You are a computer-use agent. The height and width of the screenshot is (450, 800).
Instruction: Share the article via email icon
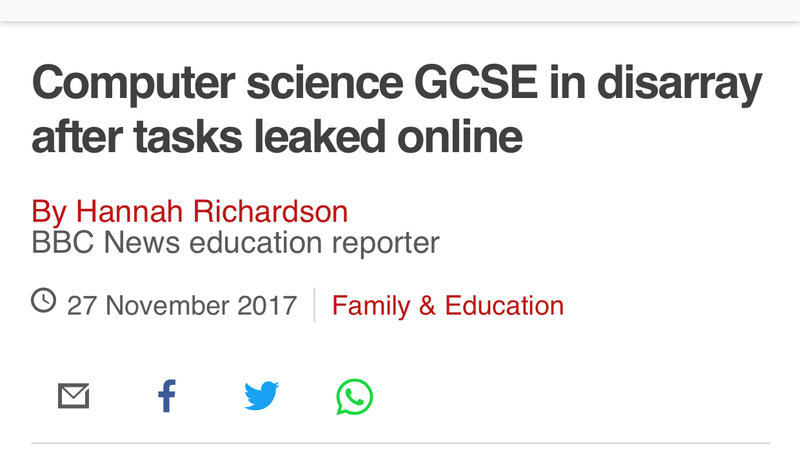click(73, 397)
